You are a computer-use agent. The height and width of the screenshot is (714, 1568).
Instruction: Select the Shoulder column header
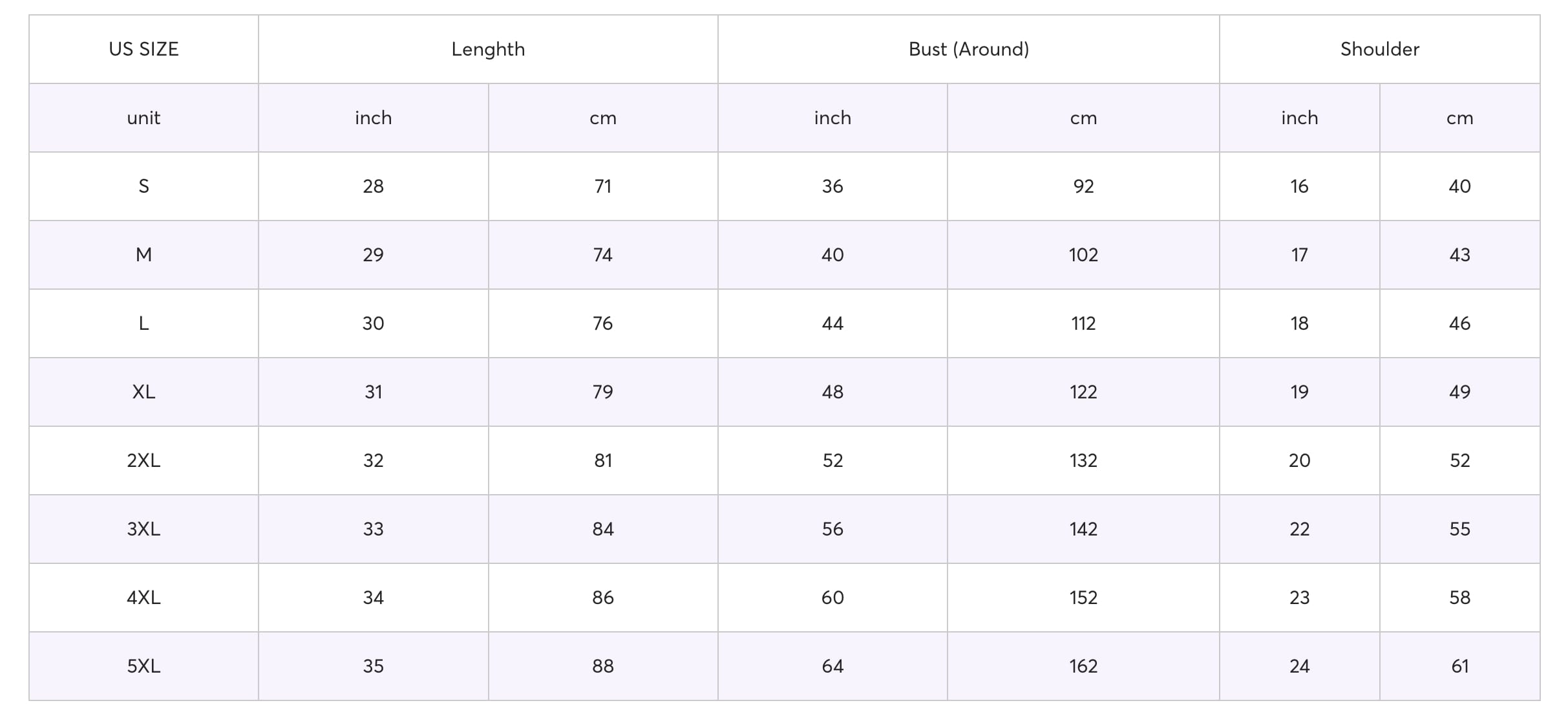[1379, 49]
